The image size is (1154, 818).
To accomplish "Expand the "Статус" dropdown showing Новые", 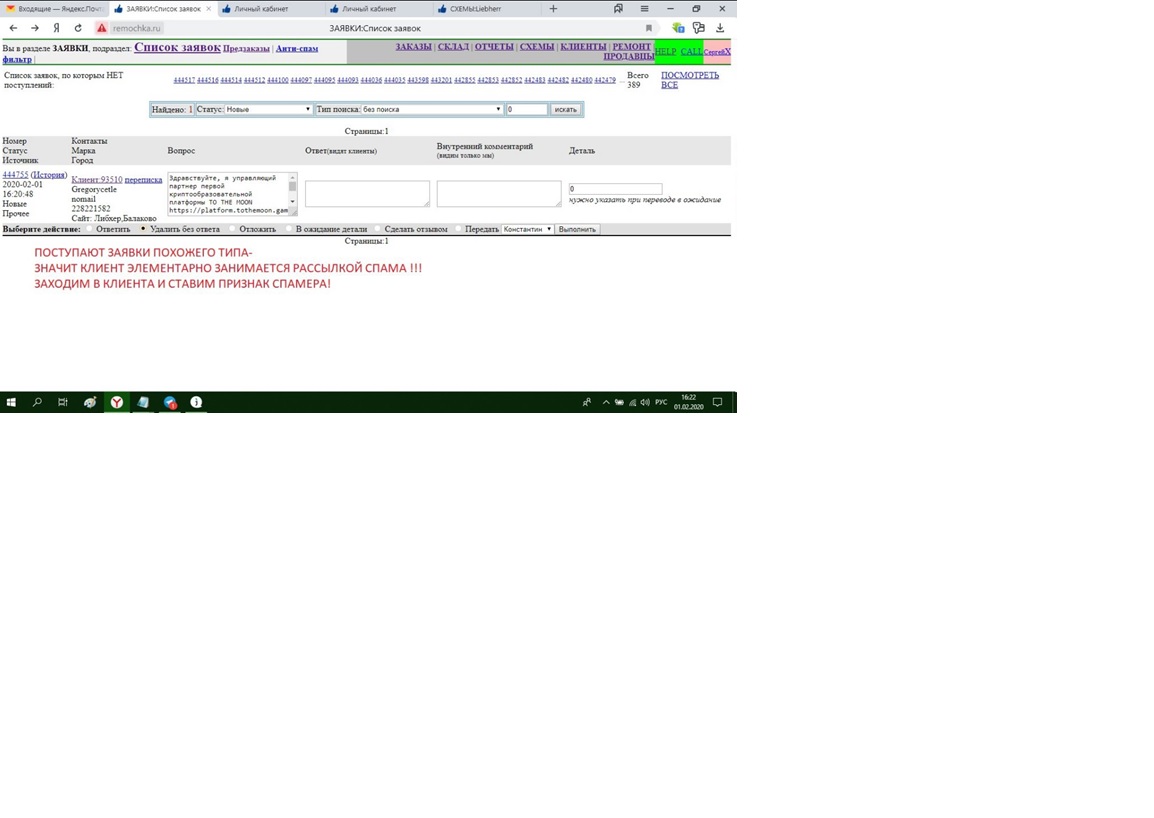I will coord(268,109).
